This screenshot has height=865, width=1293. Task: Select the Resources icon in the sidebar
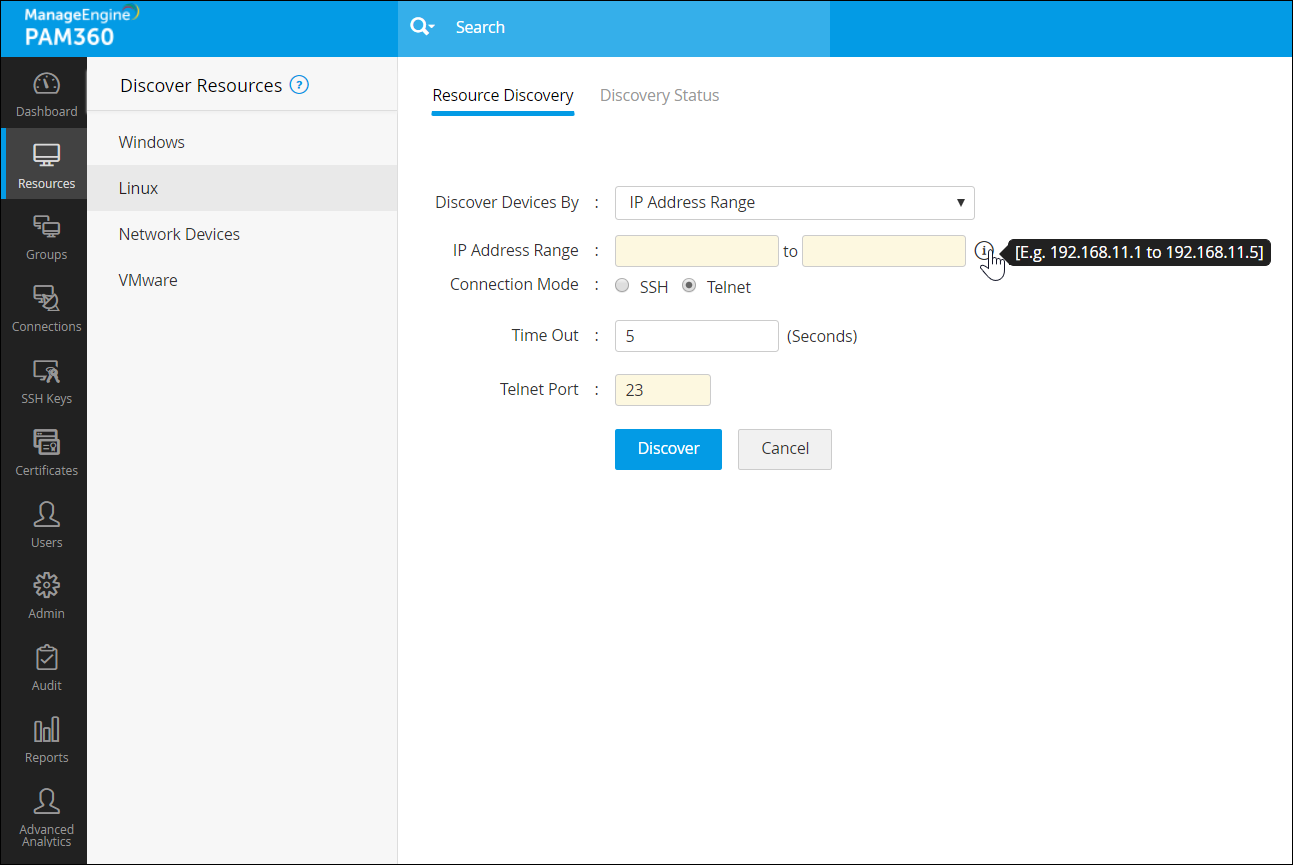coord(45,163)
